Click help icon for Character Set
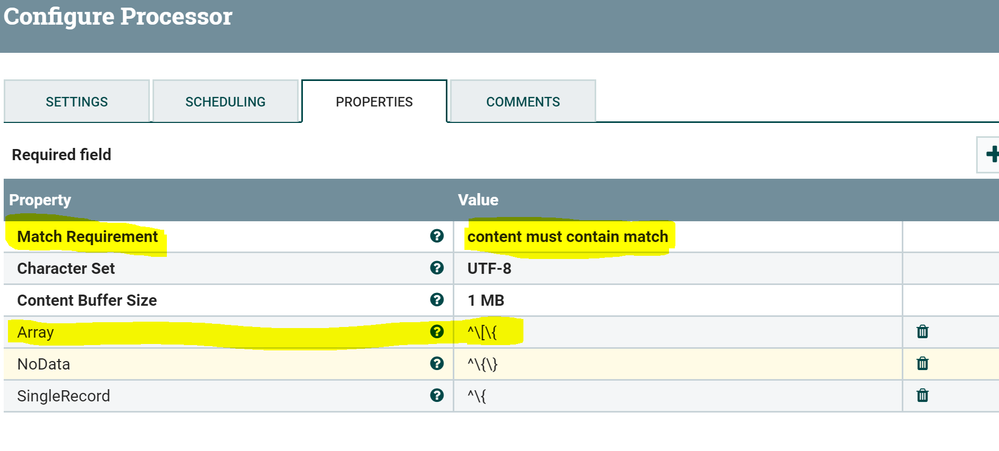The height and width of the screenshot is (451, 999). pyautogui.click(x=436, y=268)
